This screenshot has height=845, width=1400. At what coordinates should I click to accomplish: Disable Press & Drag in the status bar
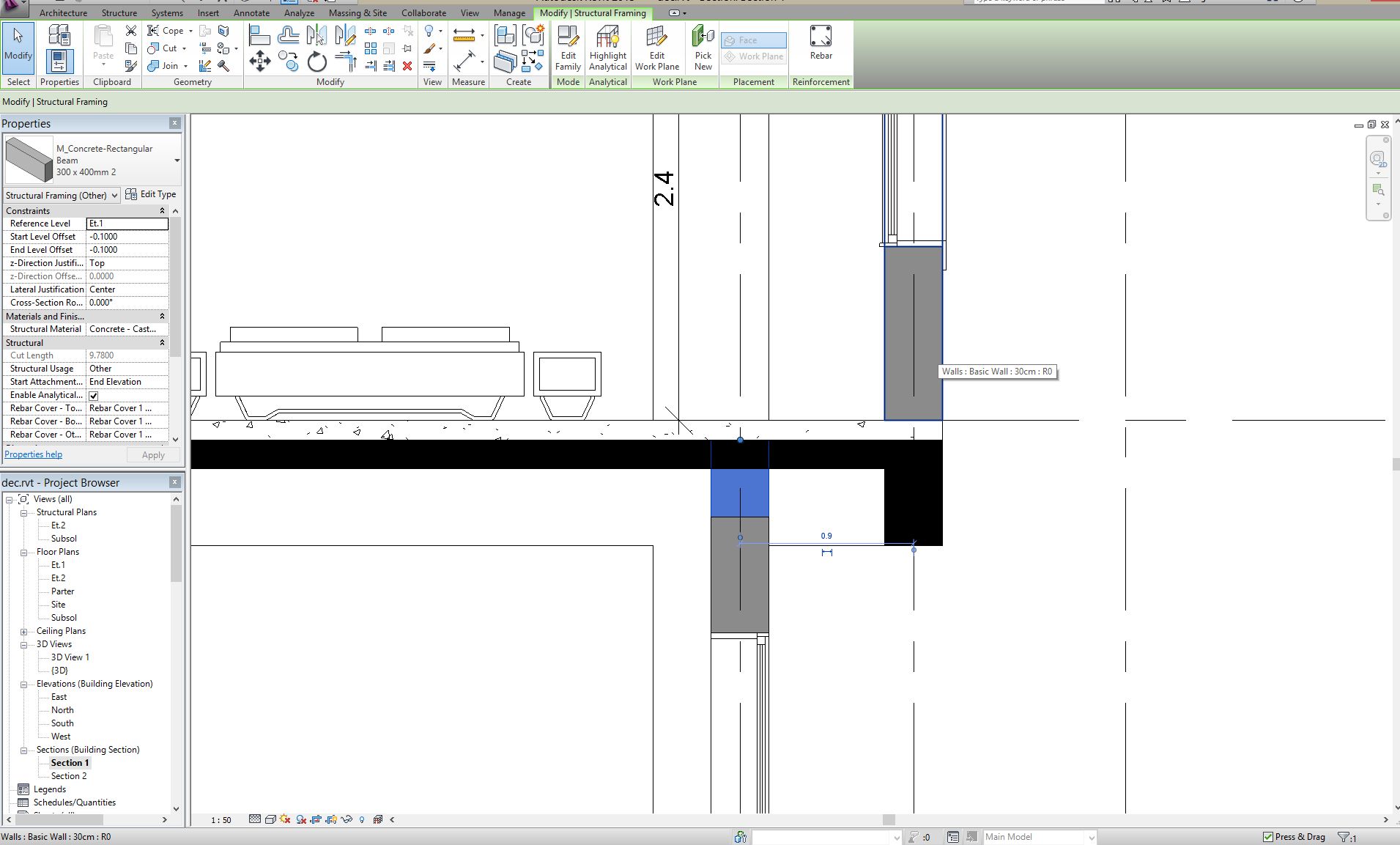(x=1270, y=836)
